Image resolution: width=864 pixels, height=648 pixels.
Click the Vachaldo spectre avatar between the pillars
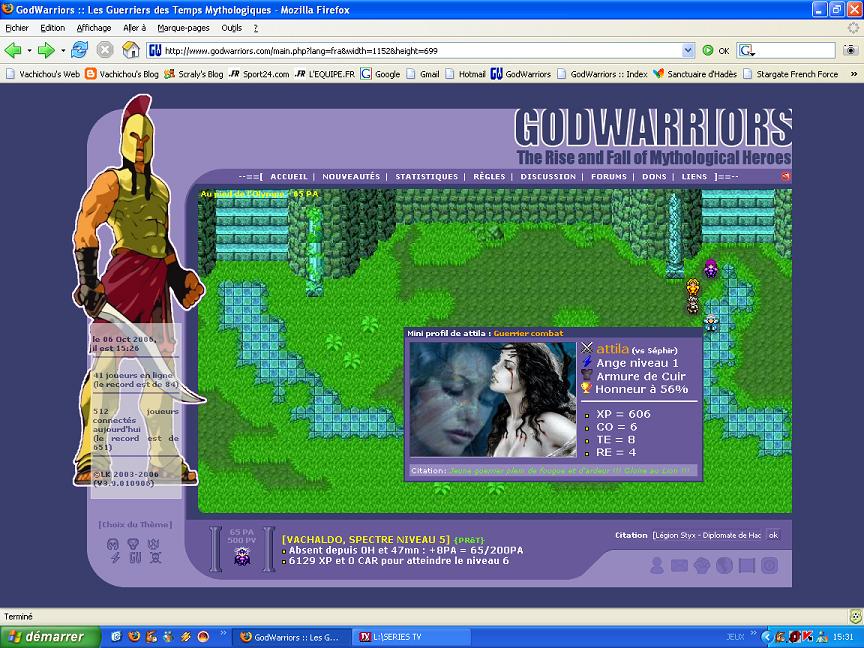(242, 556)
